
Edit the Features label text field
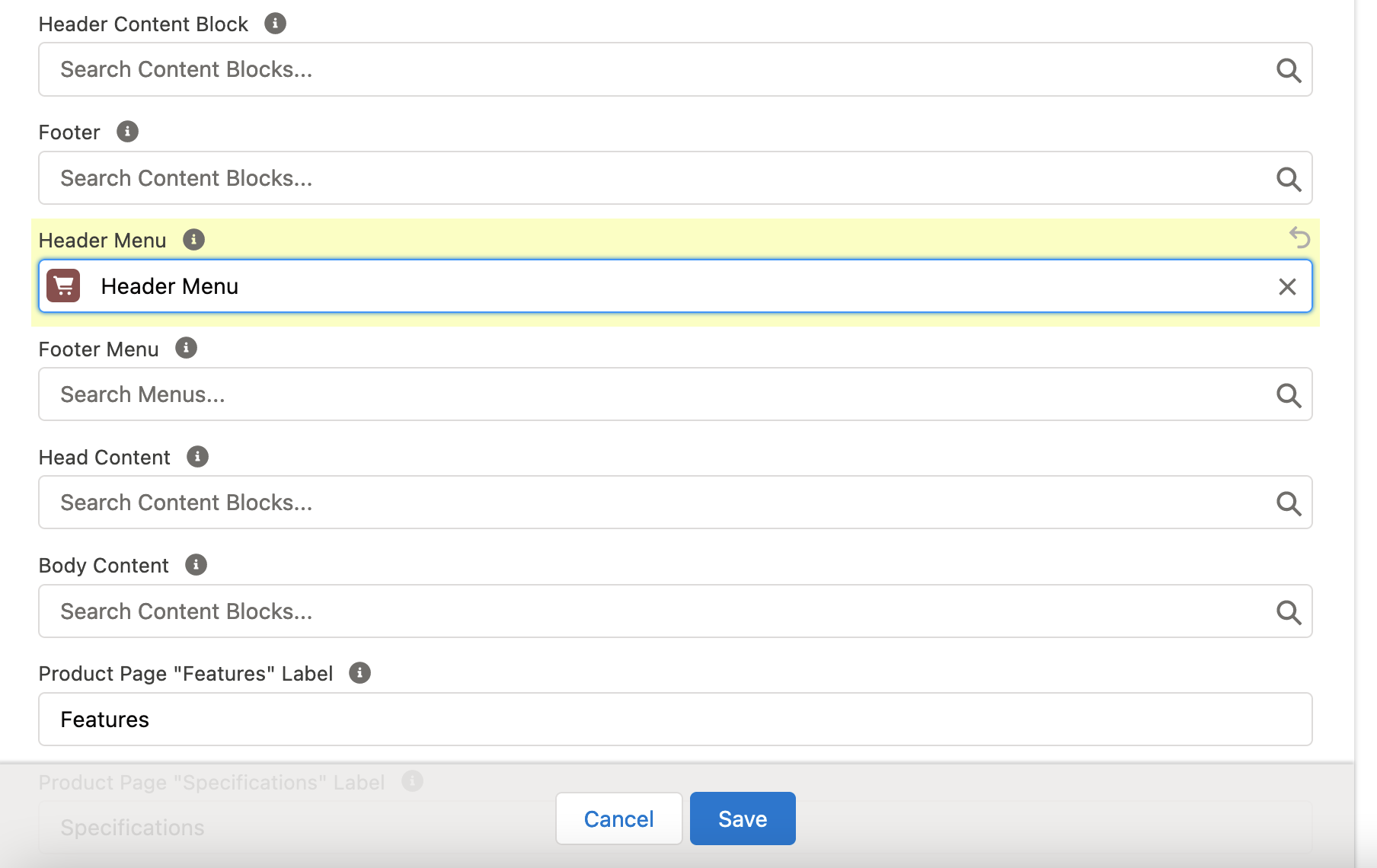coord(381,719)
